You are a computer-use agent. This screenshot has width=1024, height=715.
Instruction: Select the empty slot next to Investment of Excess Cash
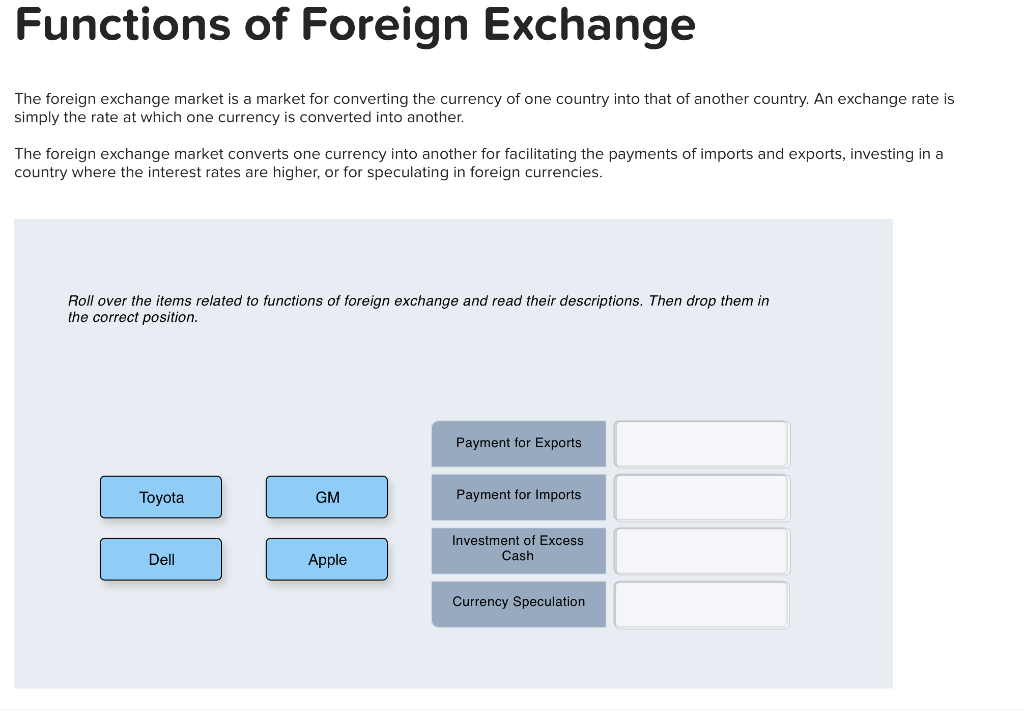pos(701,550)
